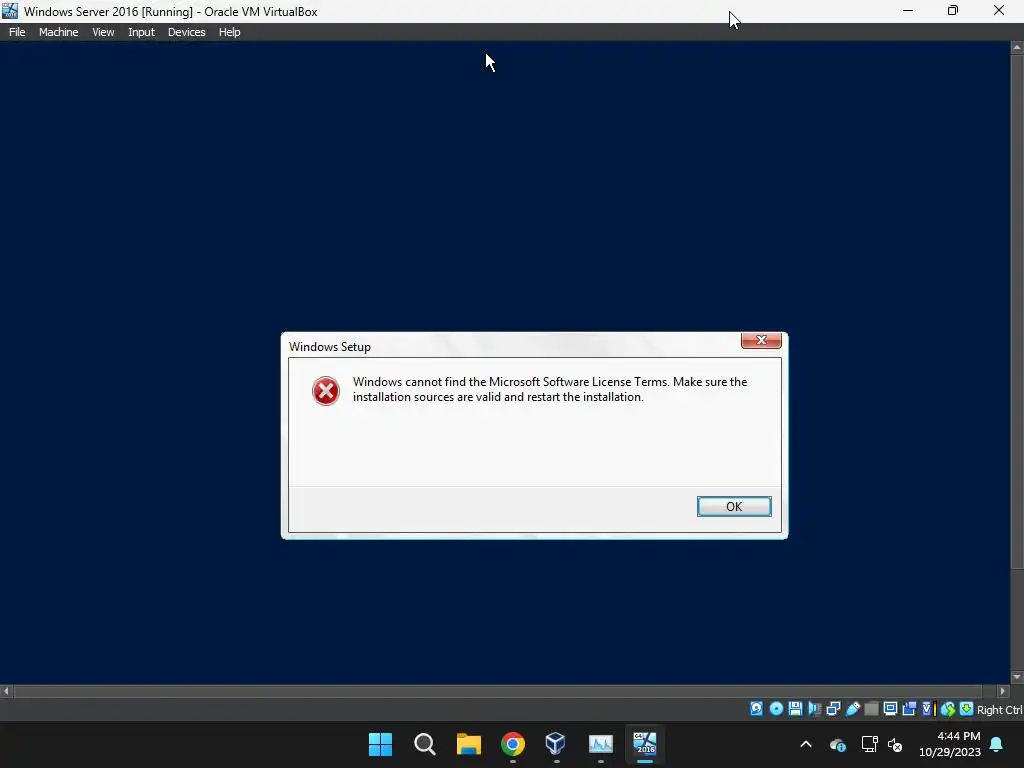Open File Explorer from the taskbar
The height and width of the screenshot is (768, 1024).
coord(468,744)
